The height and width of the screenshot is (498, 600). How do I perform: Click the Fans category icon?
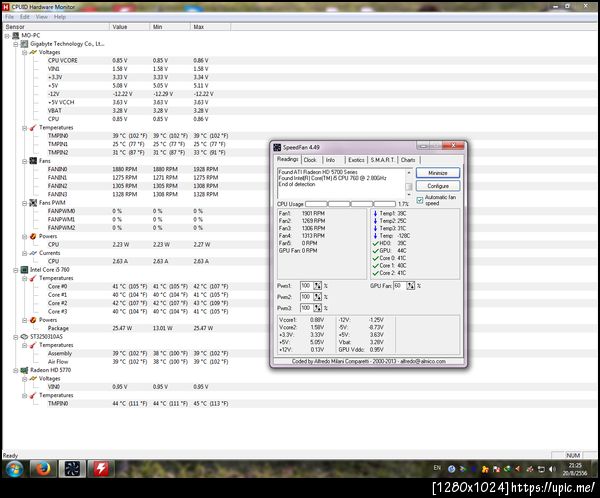pos(33,161)
